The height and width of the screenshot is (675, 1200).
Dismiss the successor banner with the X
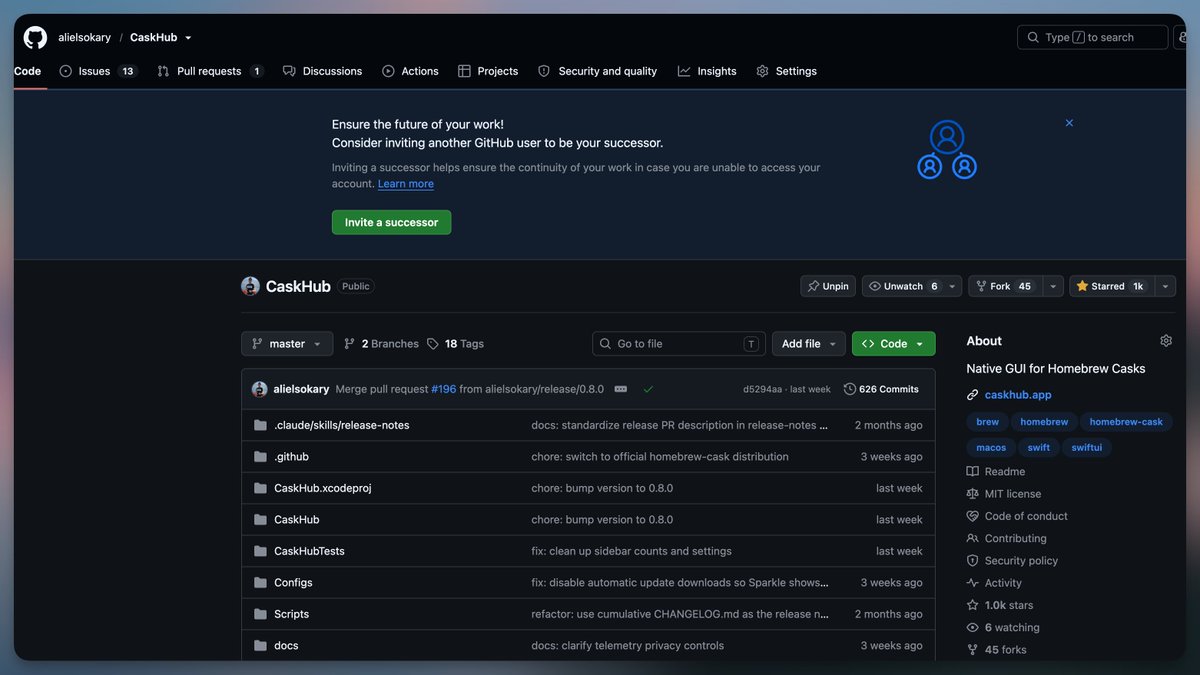click(1069, 123)
